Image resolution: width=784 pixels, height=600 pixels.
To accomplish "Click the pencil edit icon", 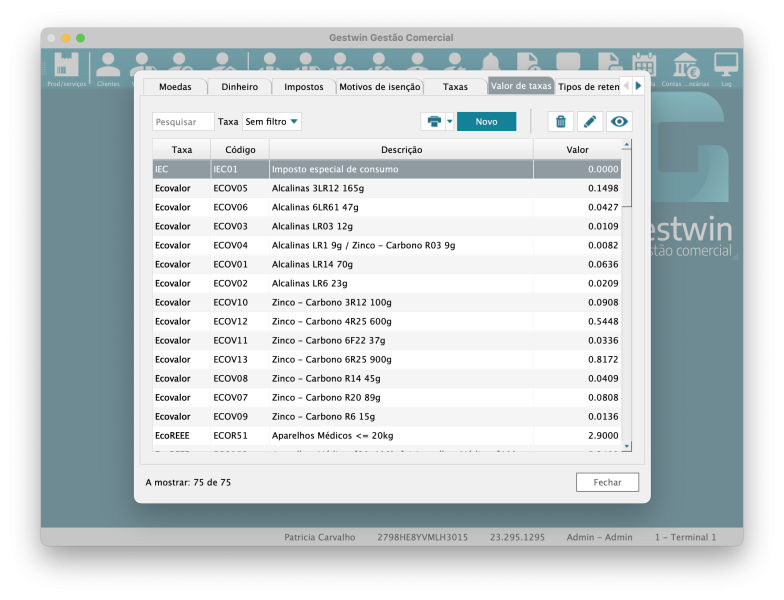I will 590,122.
